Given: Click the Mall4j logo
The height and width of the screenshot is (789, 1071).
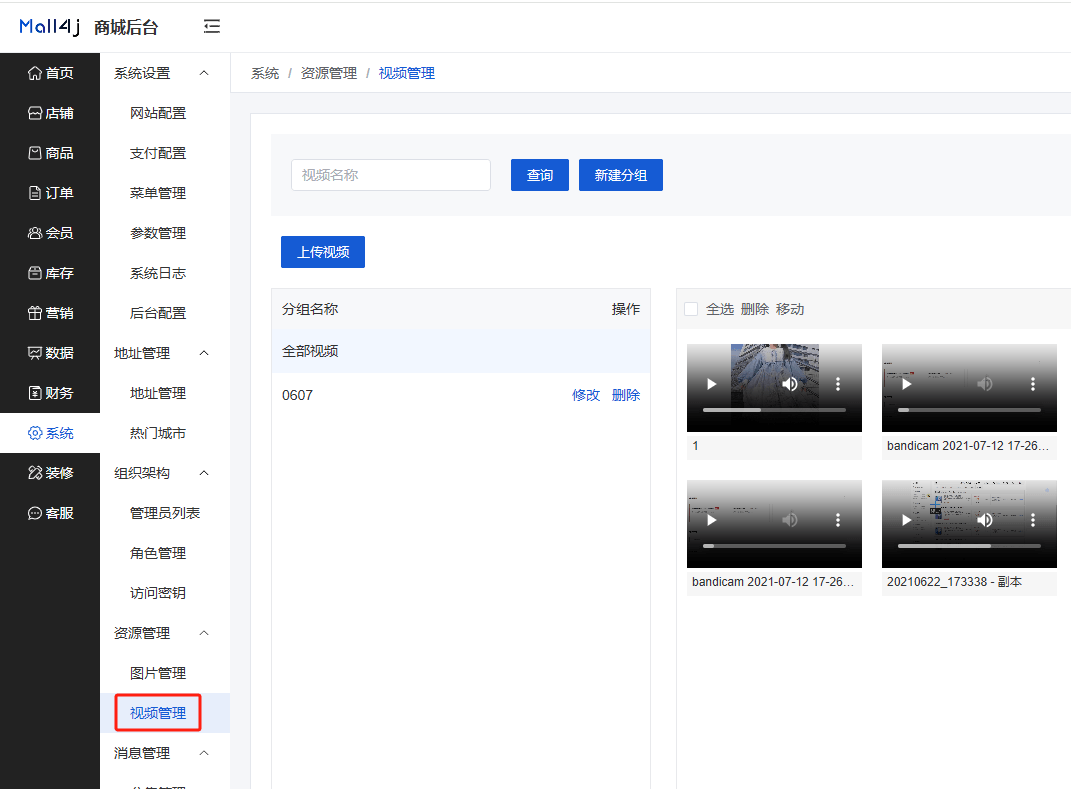Looking at the screenshot, I should pos(49,27).
